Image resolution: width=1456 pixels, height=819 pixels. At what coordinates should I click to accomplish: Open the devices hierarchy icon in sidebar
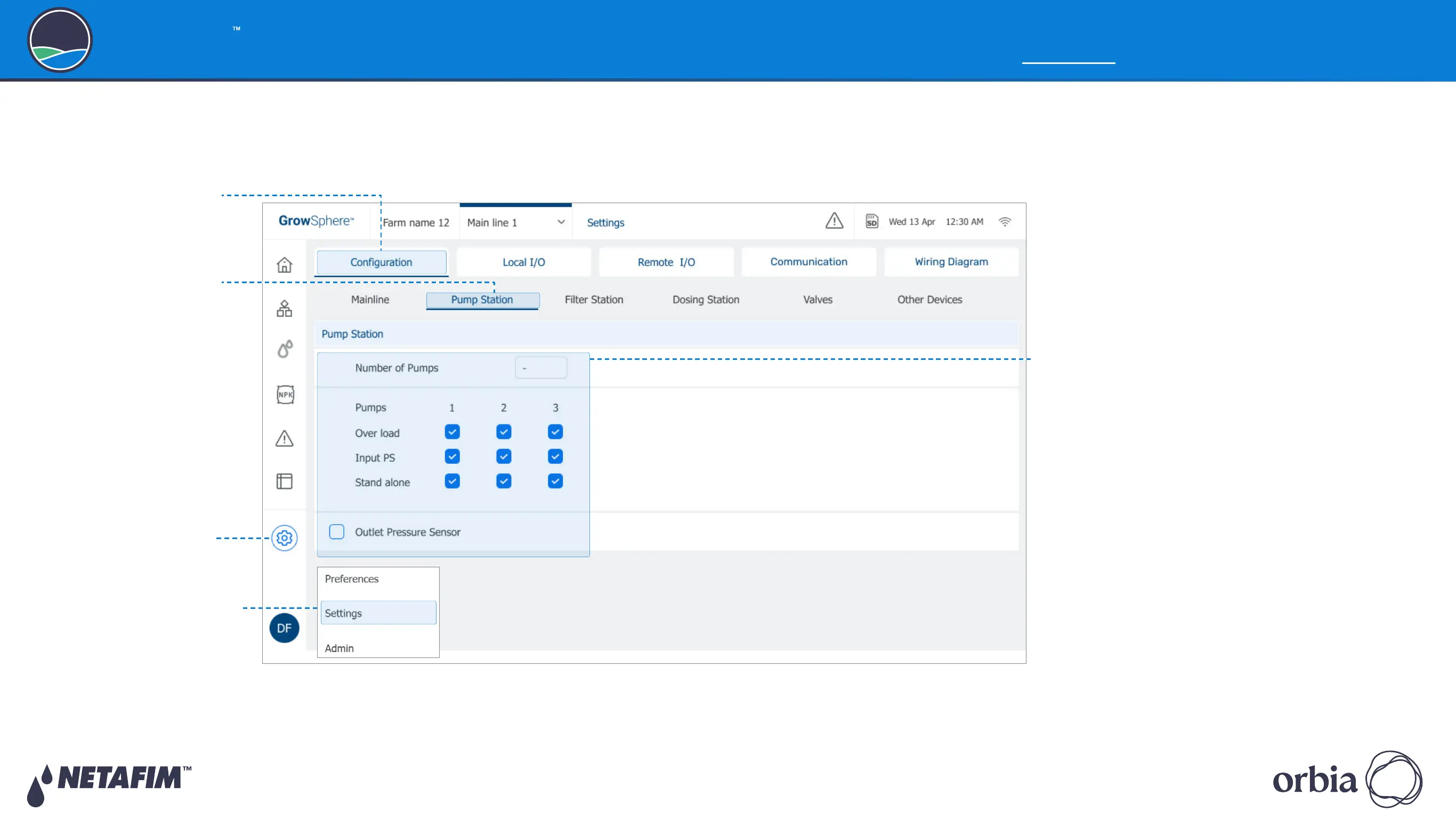[284, 308]
